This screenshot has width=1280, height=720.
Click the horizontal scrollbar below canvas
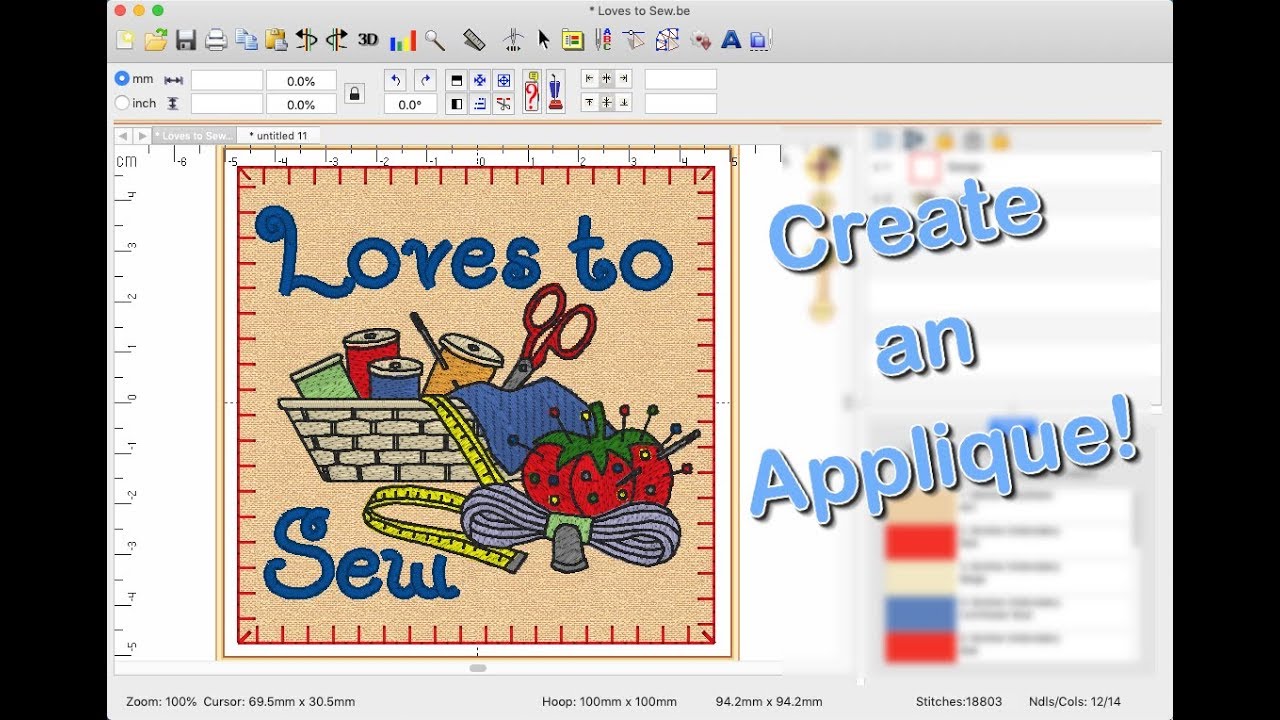coord(478,667)
